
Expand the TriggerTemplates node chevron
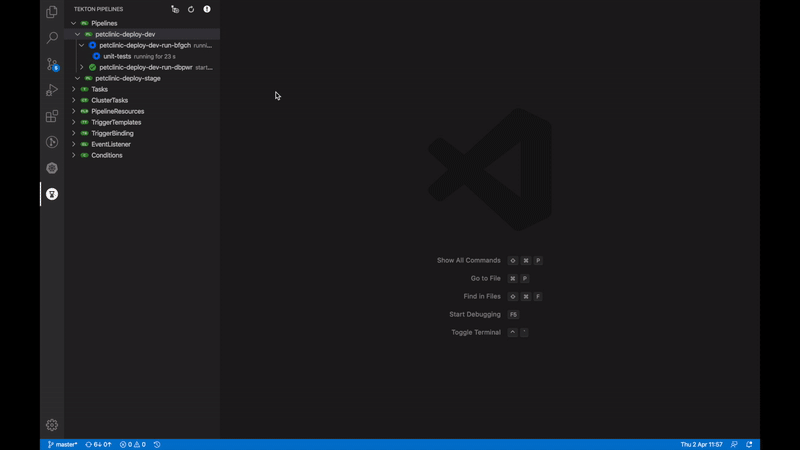73,122
